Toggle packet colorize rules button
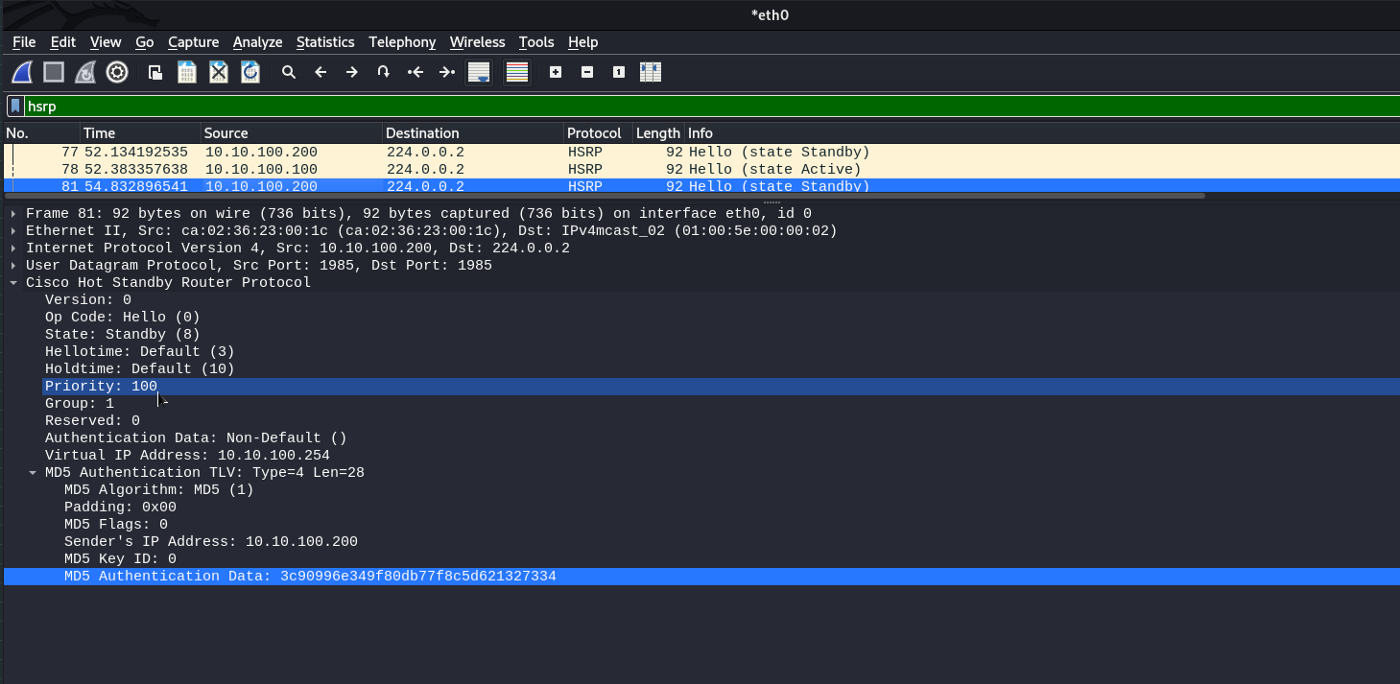1400x684 pixels. tap(516, 72)
